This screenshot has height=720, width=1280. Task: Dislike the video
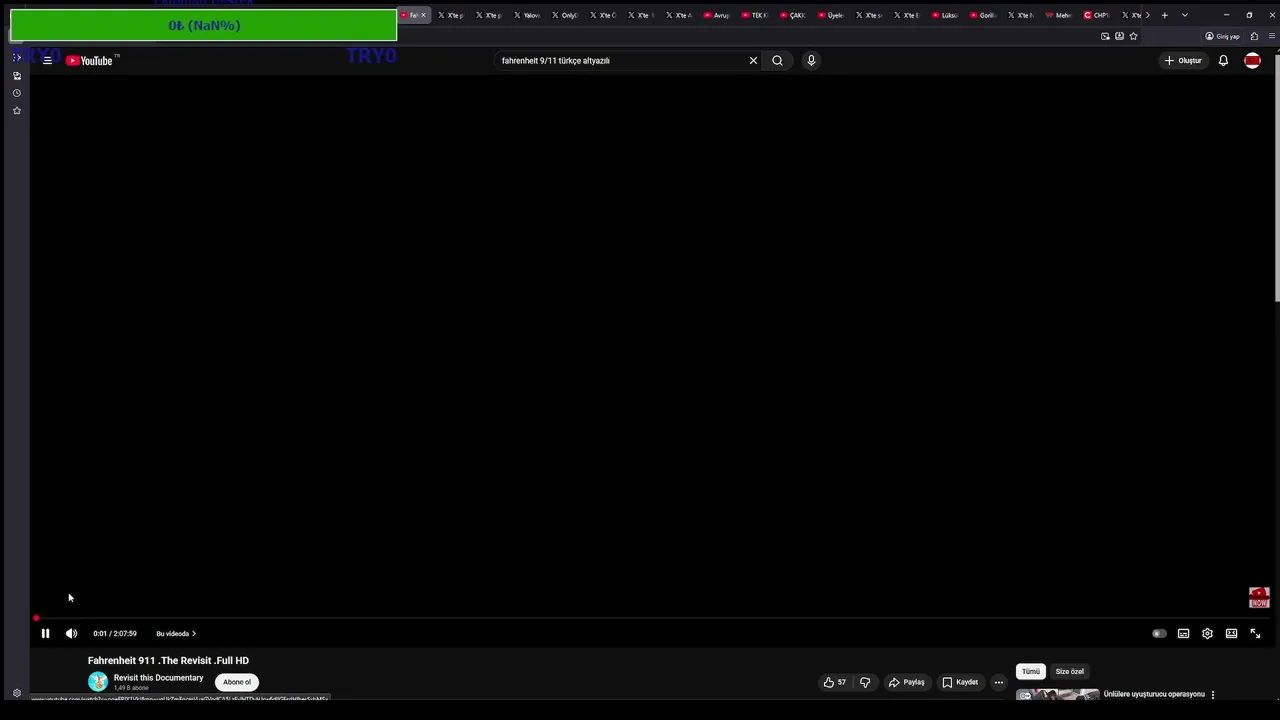tap(865, 682)
